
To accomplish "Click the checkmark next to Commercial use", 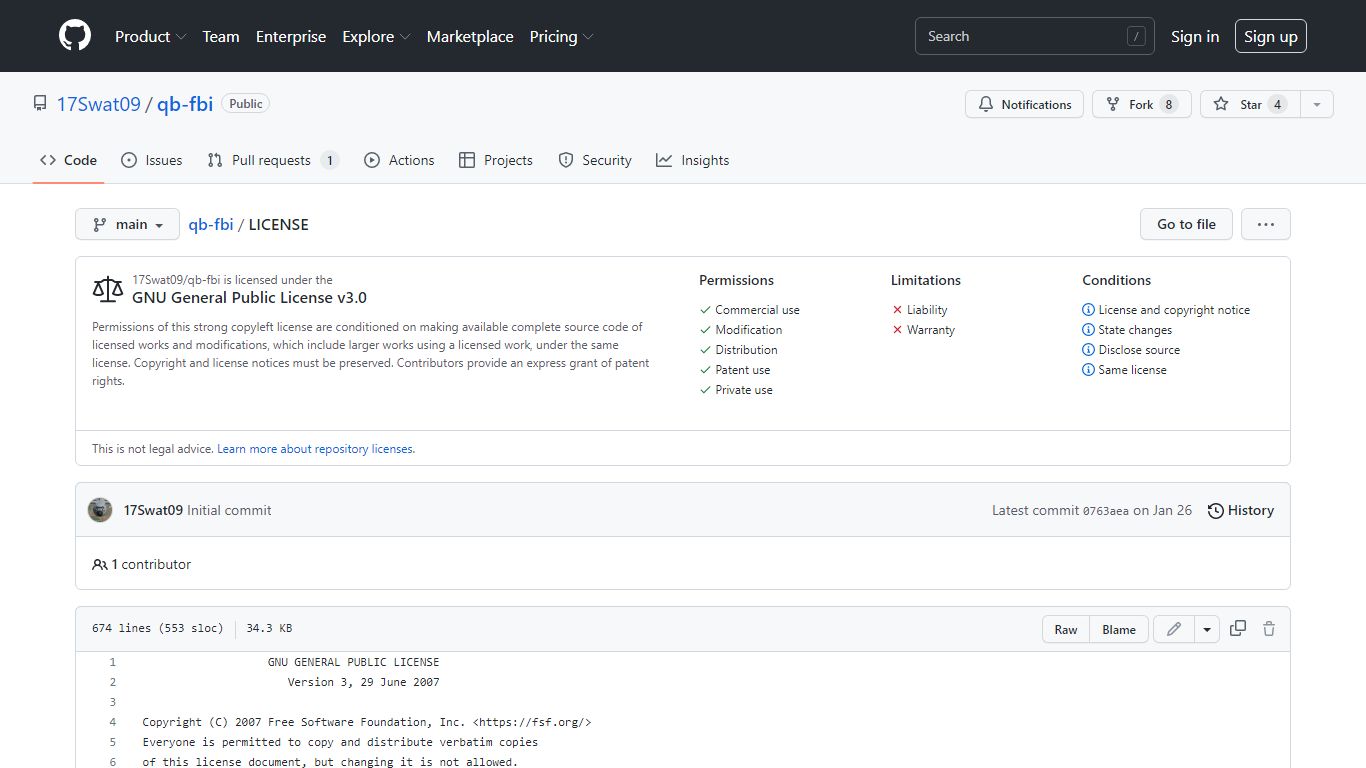I will (705, 310).
